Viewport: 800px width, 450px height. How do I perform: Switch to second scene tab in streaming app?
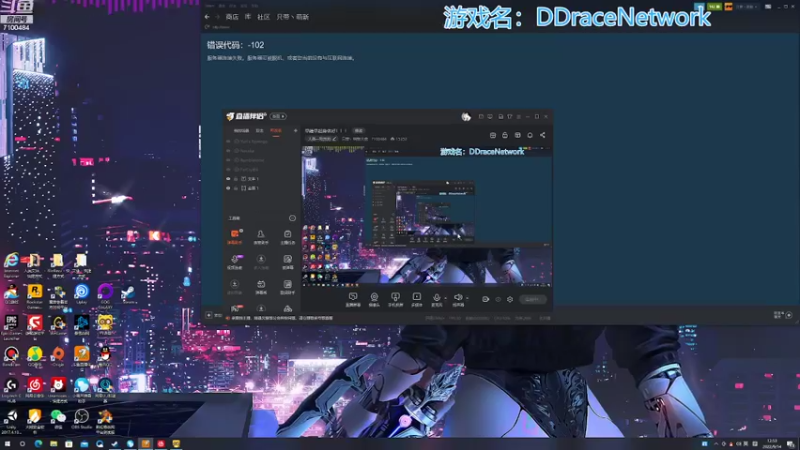click(x=259, y=131)
